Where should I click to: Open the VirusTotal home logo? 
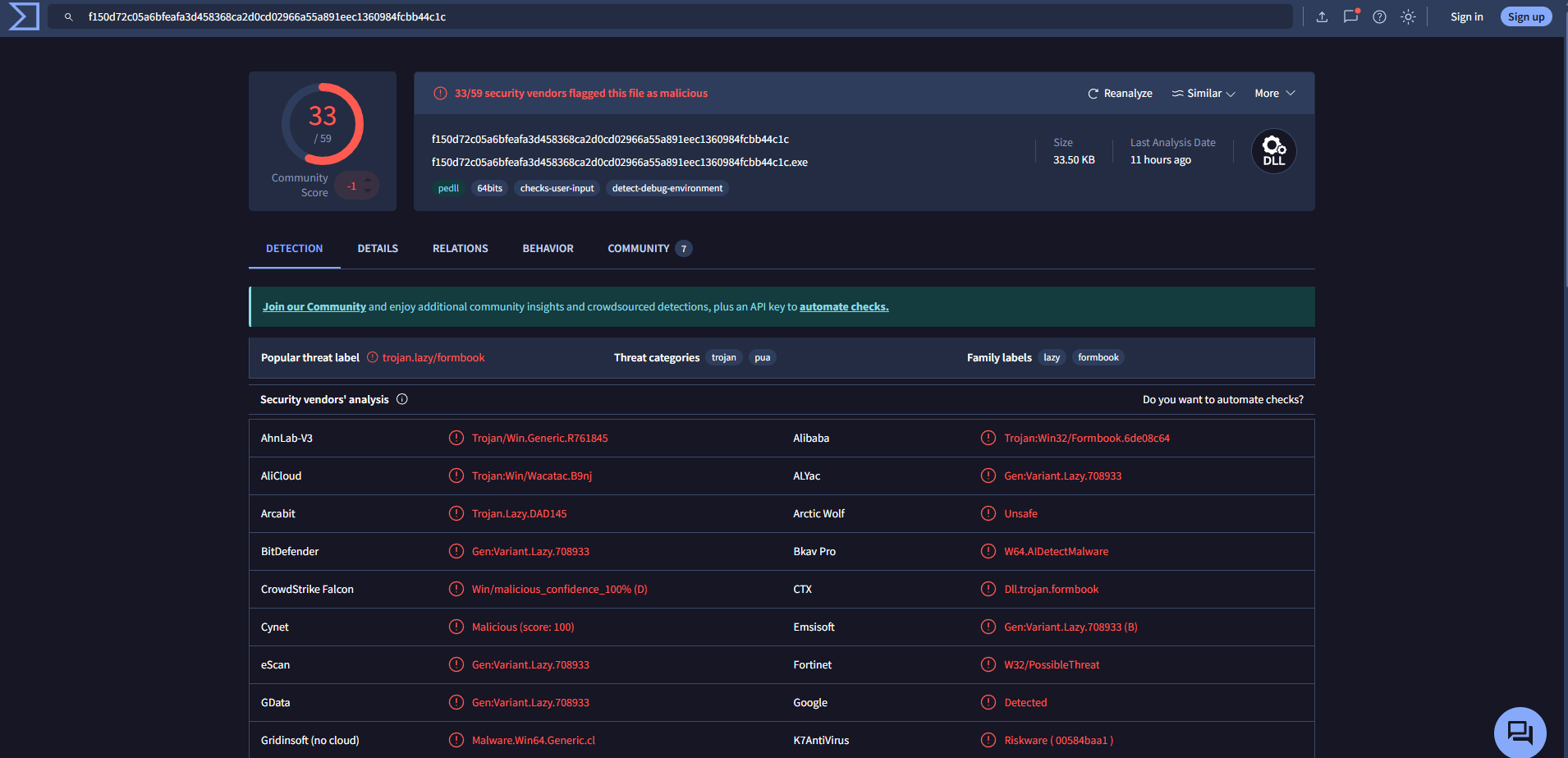24,16
